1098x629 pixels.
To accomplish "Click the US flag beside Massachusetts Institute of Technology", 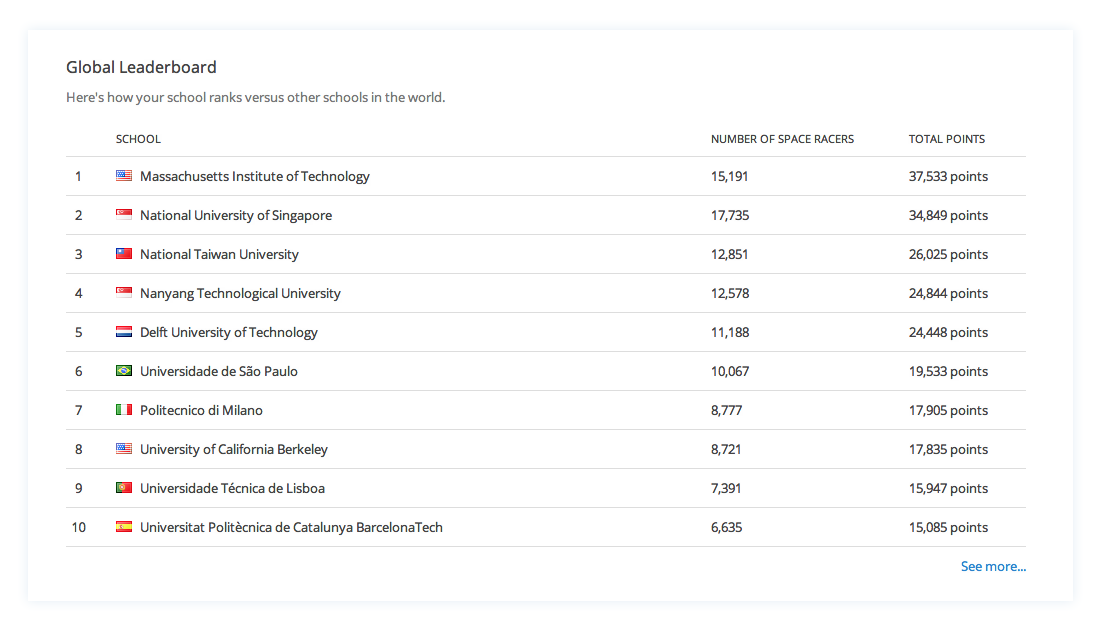I will (x=124, y=176).
